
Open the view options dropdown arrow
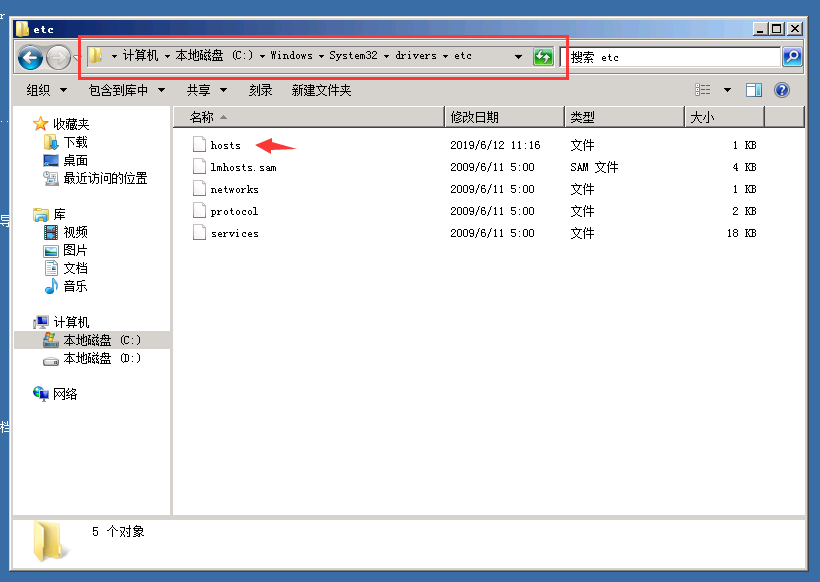(727, 90)
